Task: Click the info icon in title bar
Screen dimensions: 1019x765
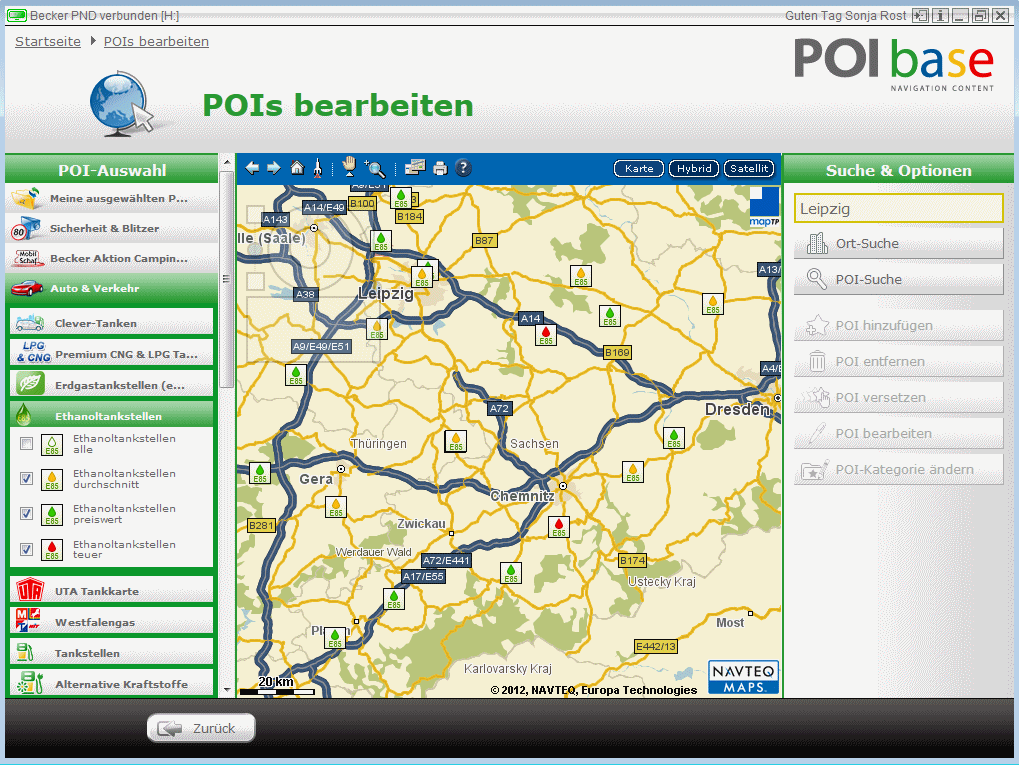Action: (x=940, y=16)
